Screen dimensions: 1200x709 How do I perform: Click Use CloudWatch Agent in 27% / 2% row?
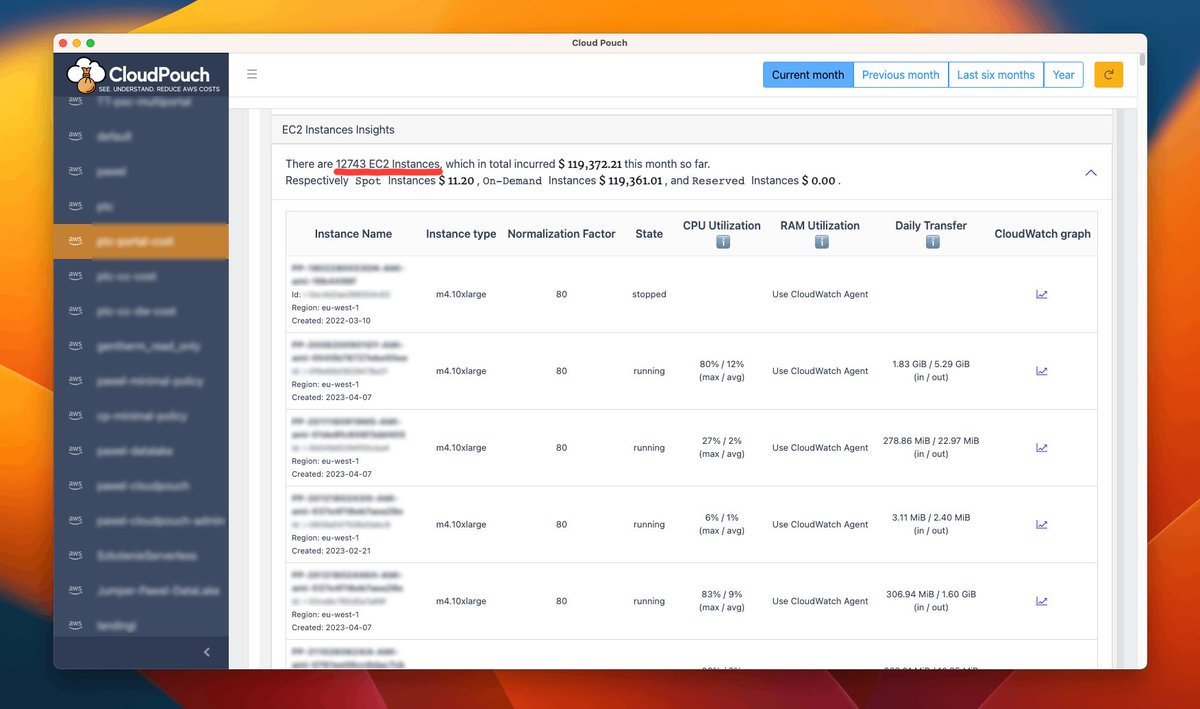pyautogui.click(x=820, y=448)
